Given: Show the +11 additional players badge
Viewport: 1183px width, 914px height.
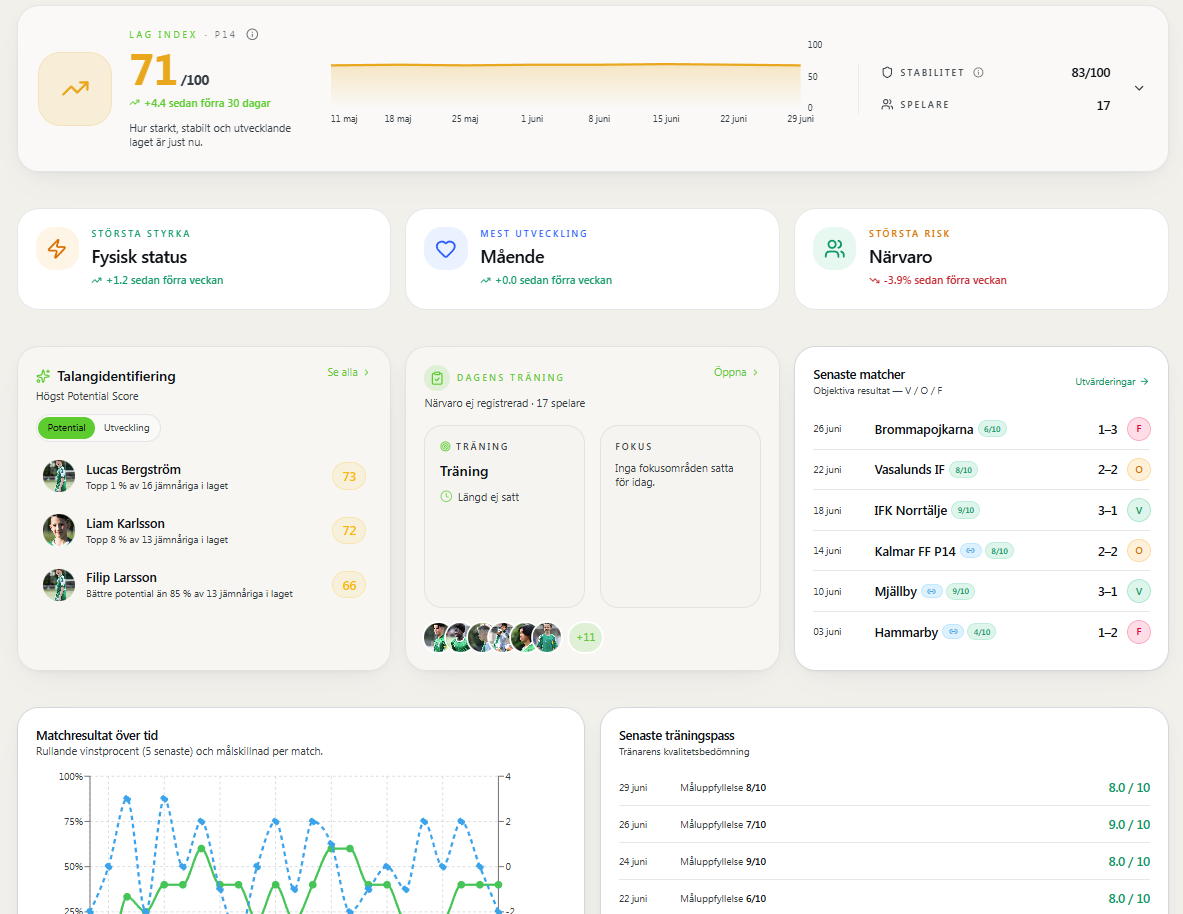Looking at the screenshot, I should point(585,637).
